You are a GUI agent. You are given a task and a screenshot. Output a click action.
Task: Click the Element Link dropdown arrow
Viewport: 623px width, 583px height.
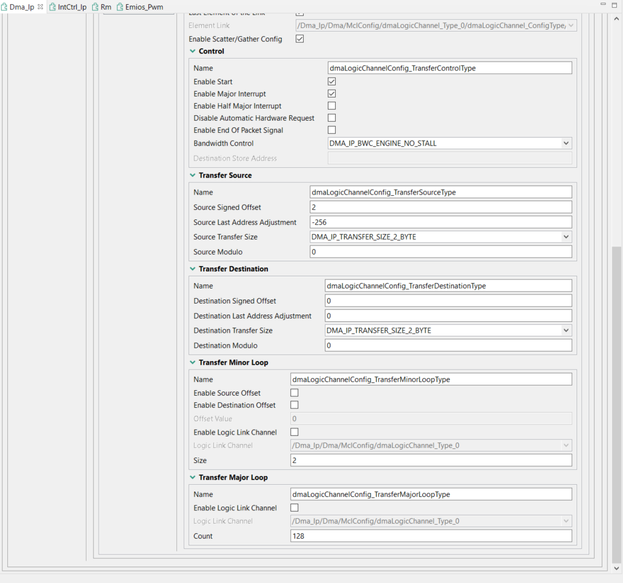[x=571, y=25]
